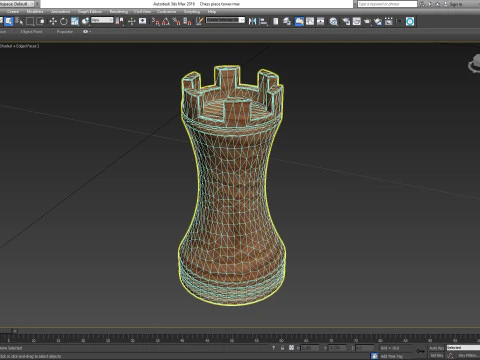Open Render Setup dialog
The height and width of the screenshot is (360, 480).
tap(346, 21)
